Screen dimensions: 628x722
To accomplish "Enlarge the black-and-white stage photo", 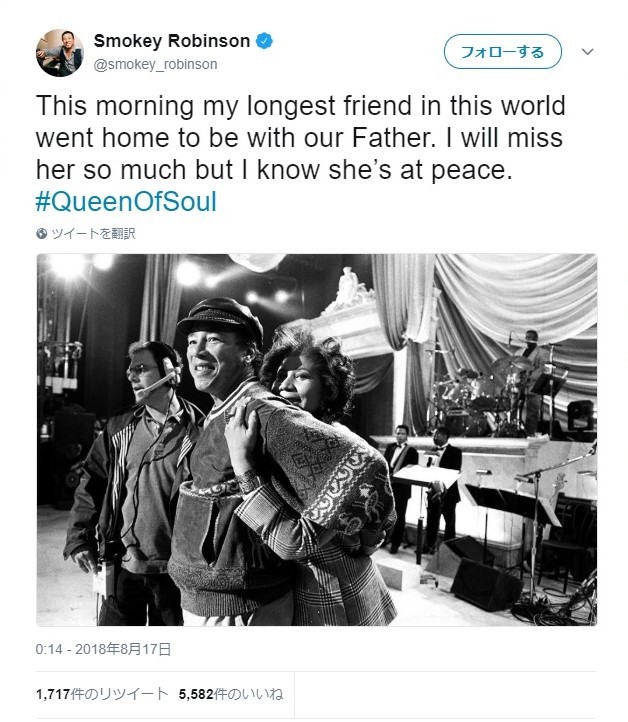I will coord(316,439).
